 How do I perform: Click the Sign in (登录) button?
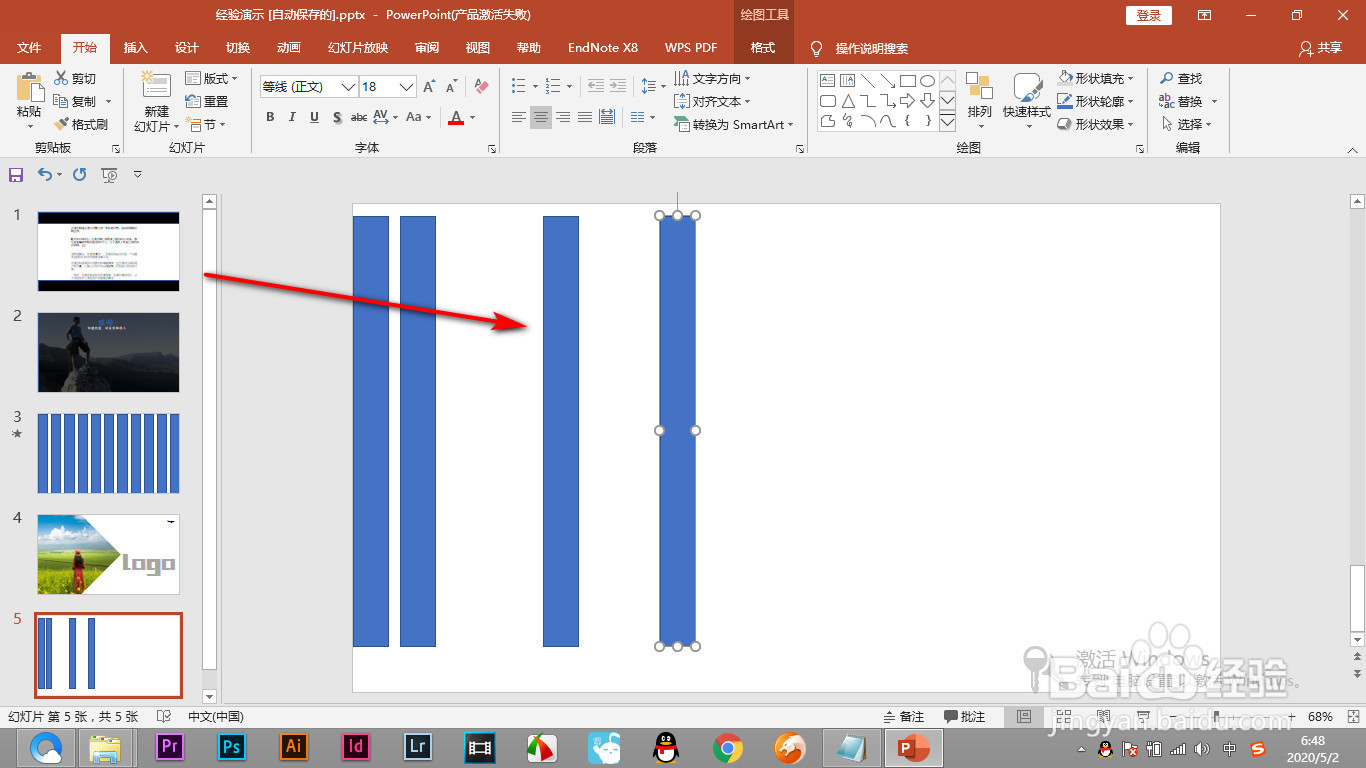[1149, 15]
